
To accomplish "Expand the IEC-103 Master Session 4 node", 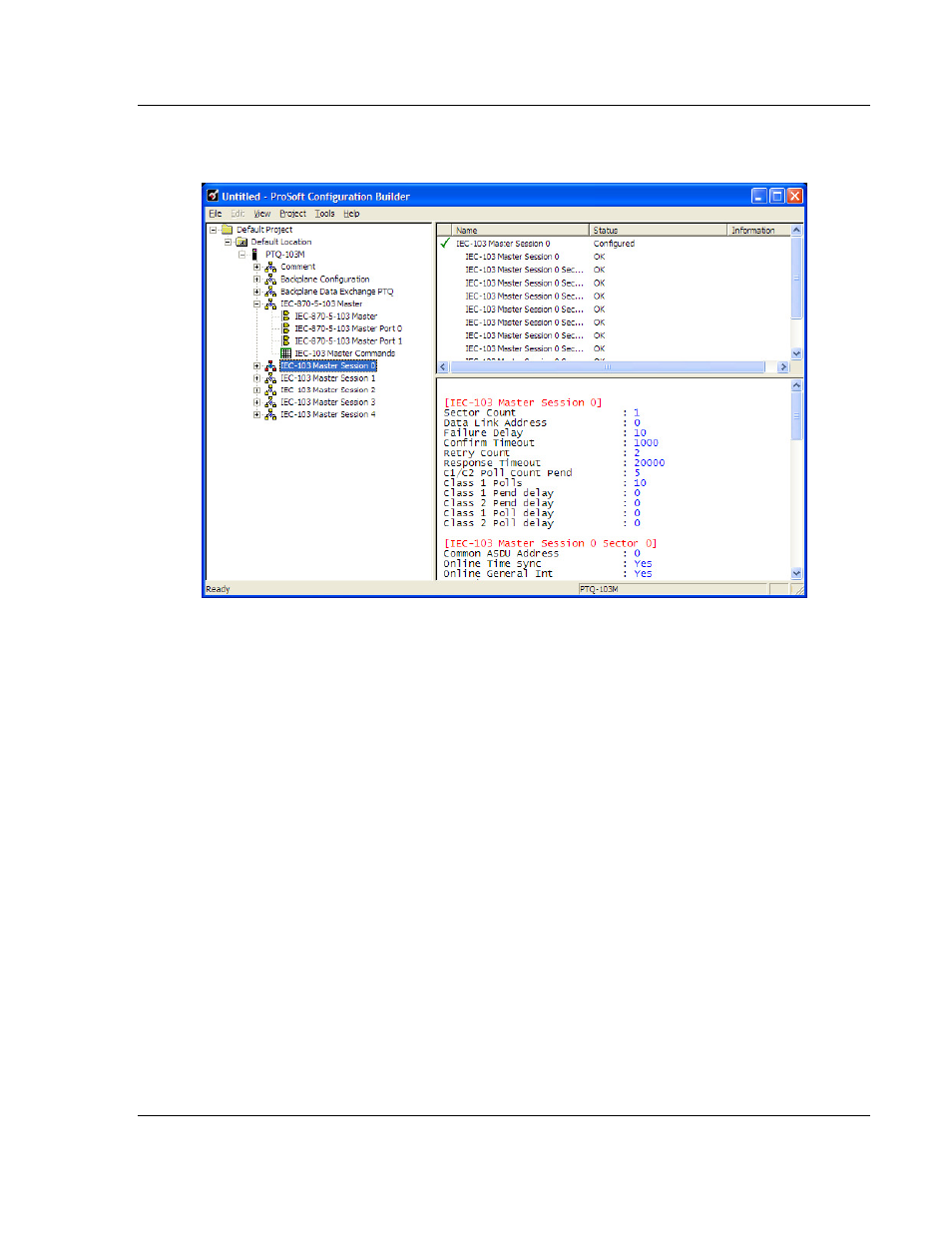I will [256, 414].
